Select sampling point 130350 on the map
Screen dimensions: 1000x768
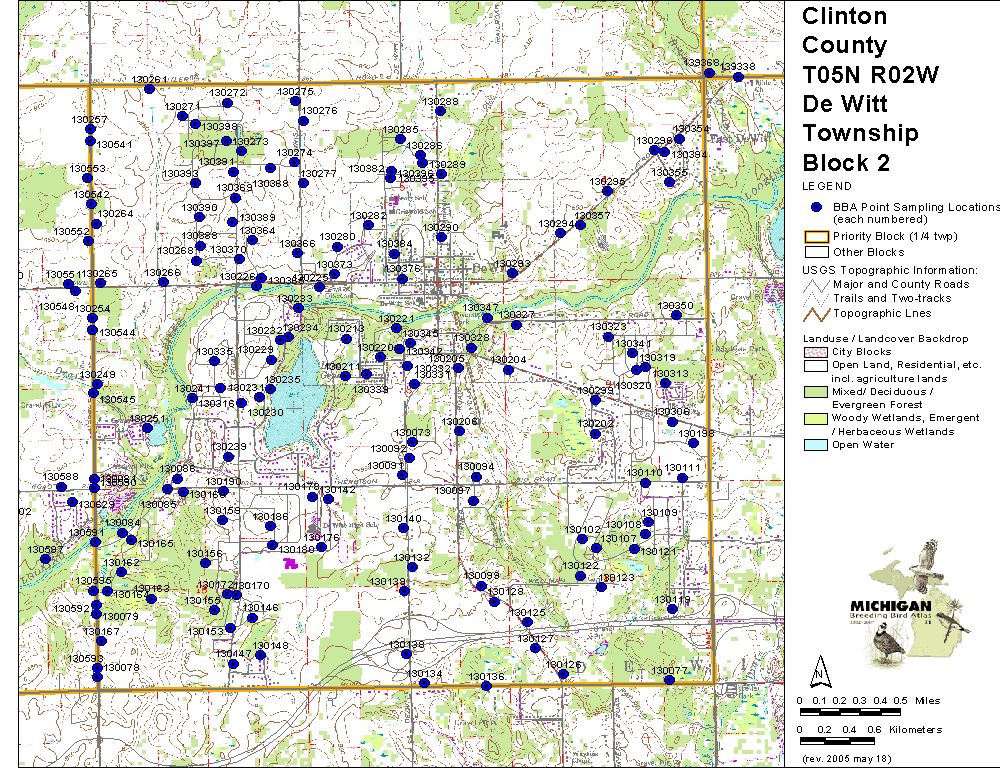click(677, 315)
